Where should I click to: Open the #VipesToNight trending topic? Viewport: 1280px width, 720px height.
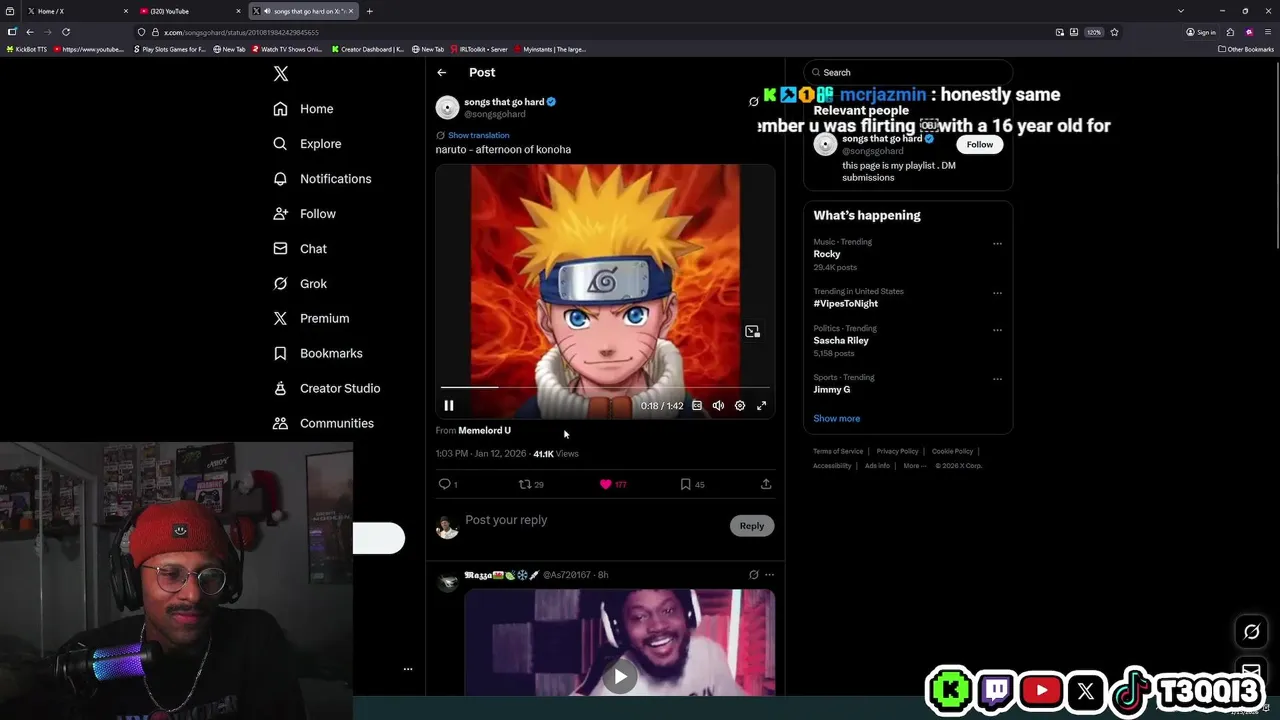pos(846,303)
